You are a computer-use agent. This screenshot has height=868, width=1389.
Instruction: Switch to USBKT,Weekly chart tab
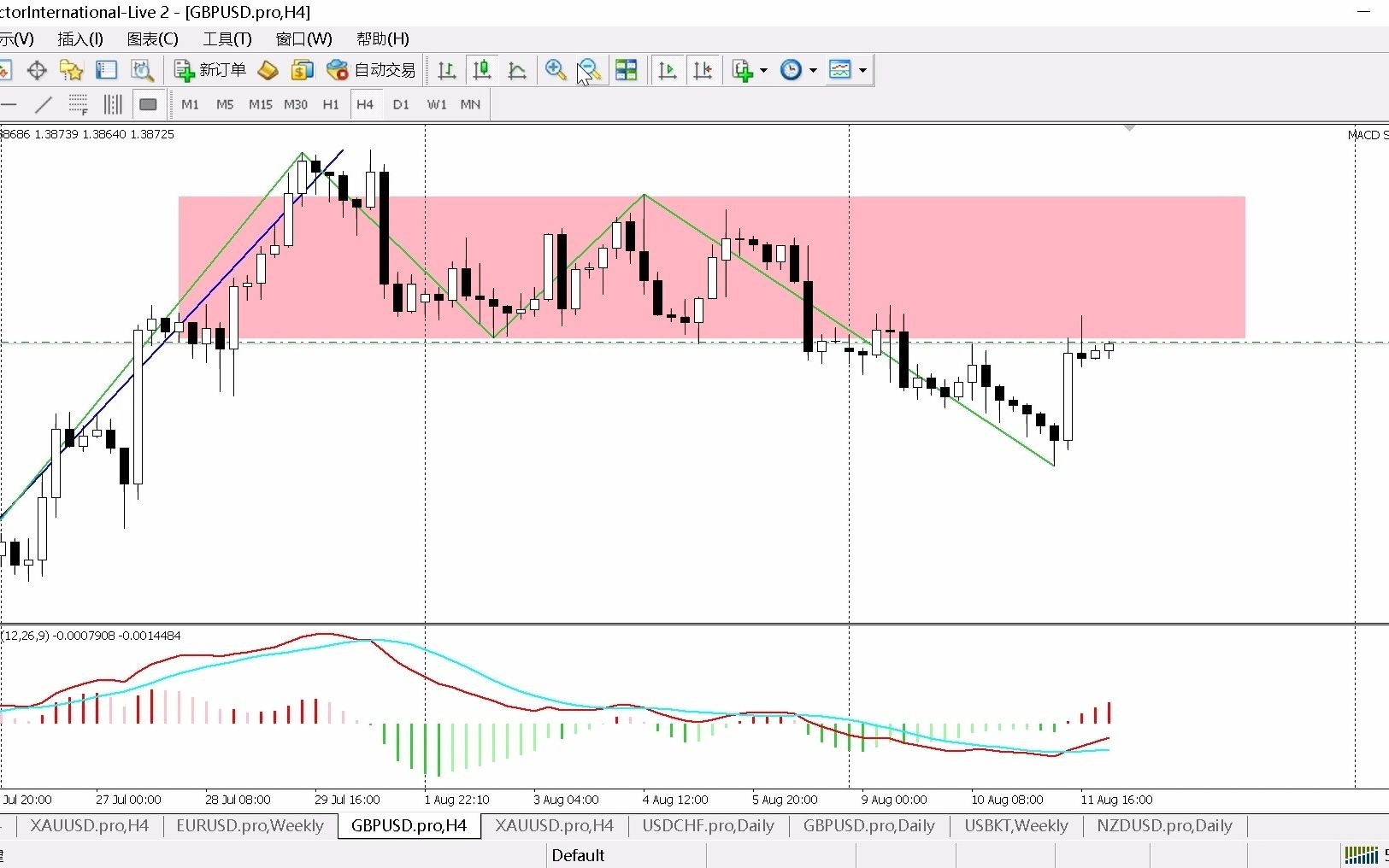point(1016,825)
